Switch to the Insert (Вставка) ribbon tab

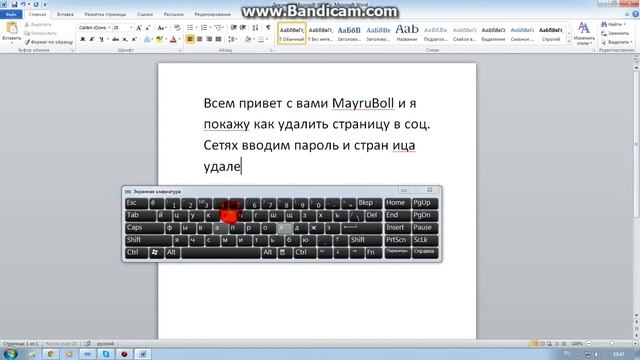(65, 14)
